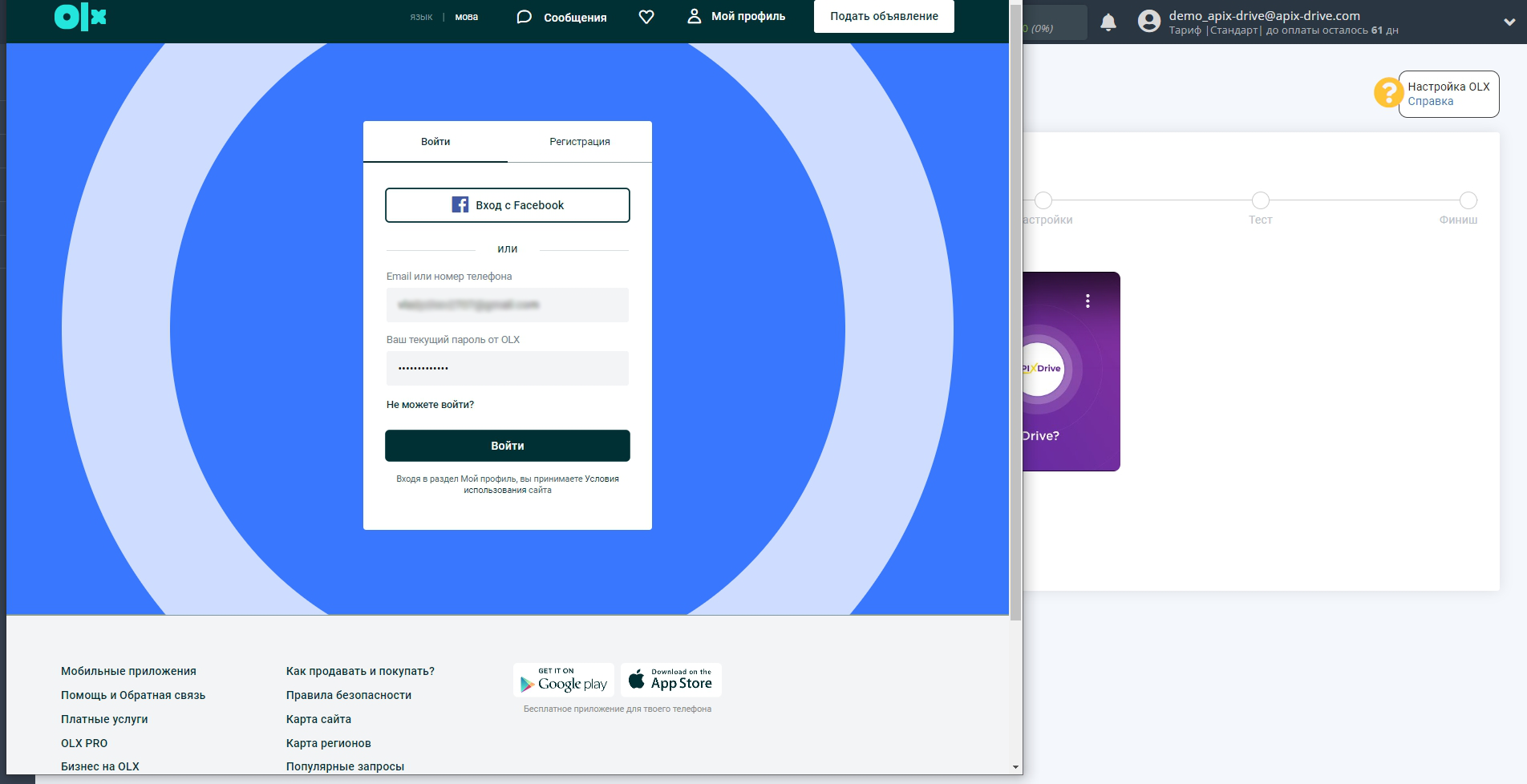The width and height of the screenshot is (1527, 784).
Task: Click the user avatar icon in ApiX-Drive
Action: 1149,22
